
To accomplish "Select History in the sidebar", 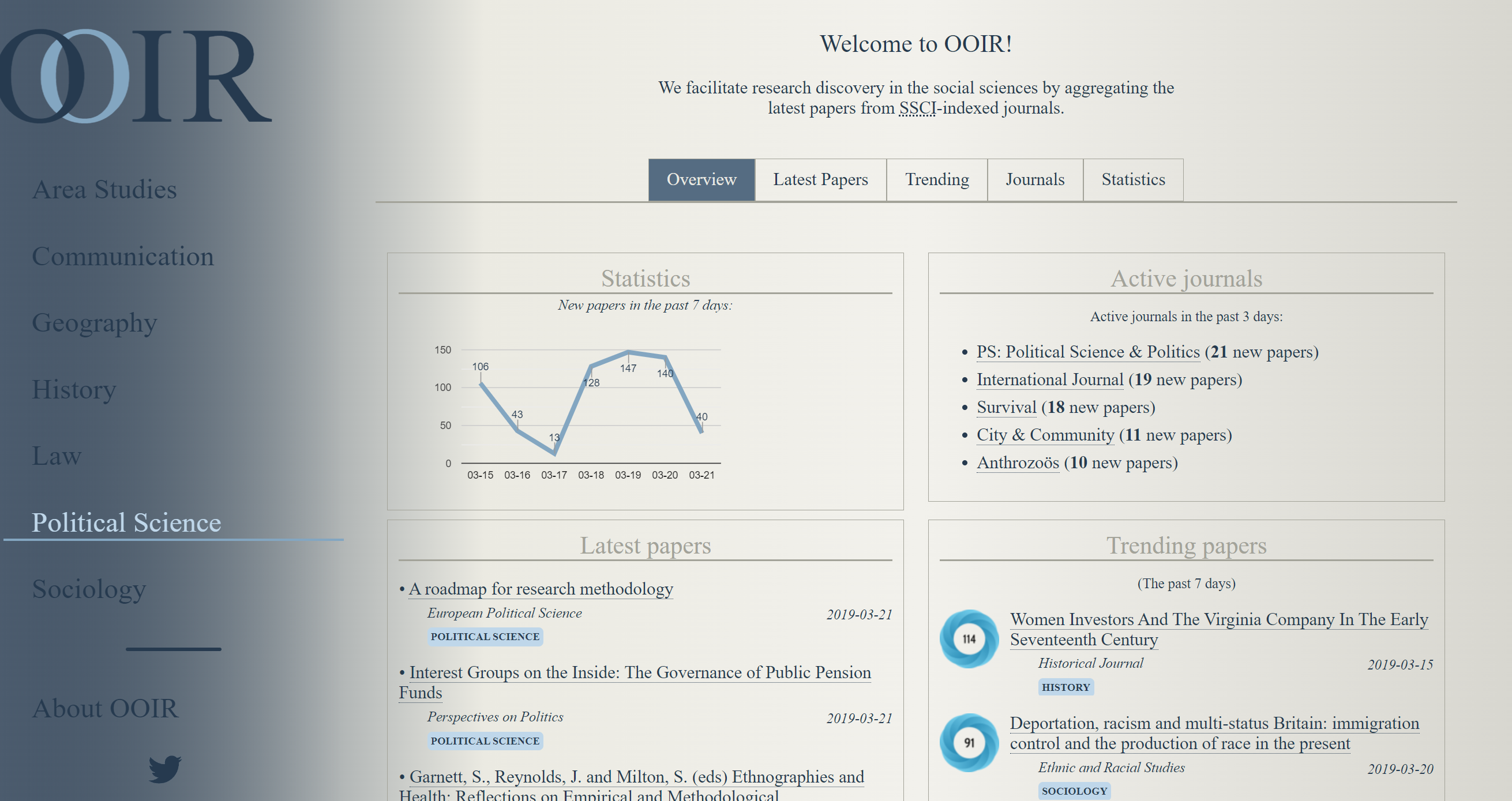I will click(x=74, y=390).
